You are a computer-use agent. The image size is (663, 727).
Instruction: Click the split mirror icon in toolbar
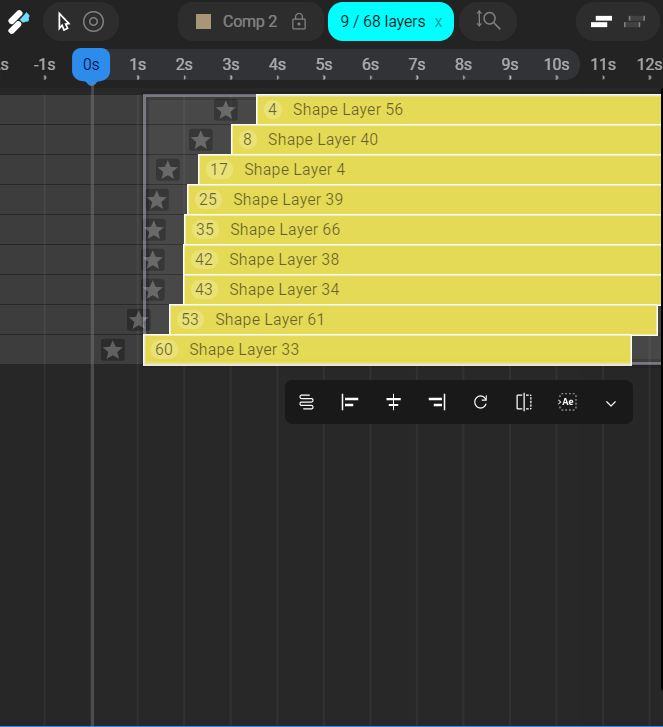[x=523, y=402]
